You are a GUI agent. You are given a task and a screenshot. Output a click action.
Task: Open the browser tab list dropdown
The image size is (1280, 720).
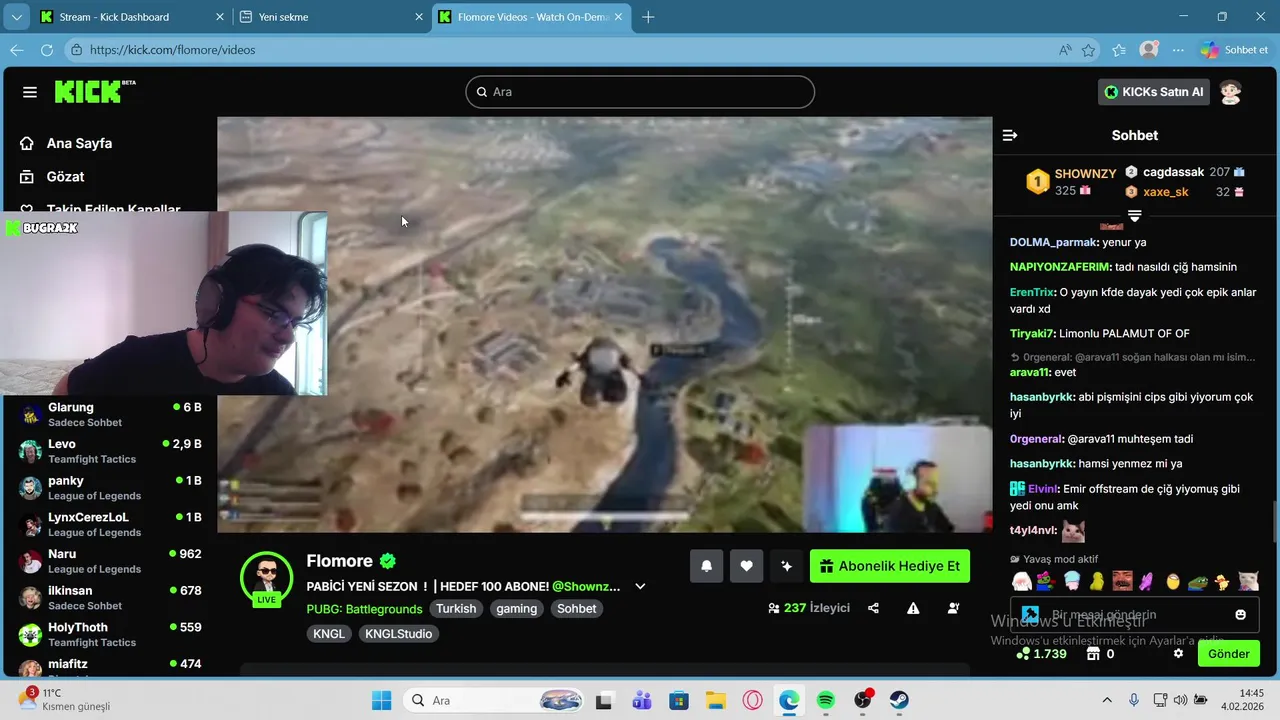(17, 17)
